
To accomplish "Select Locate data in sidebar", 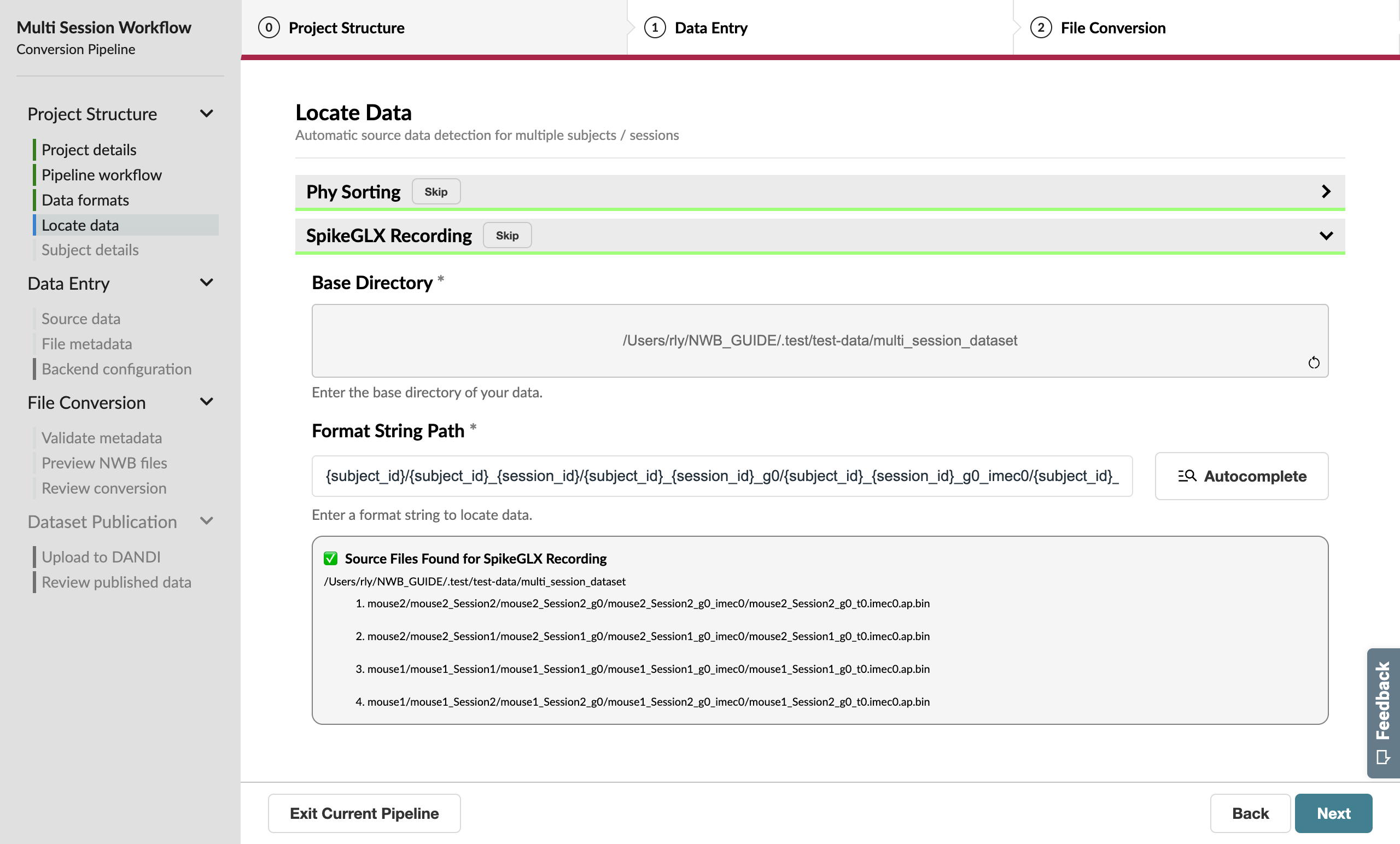I will 126,225.
